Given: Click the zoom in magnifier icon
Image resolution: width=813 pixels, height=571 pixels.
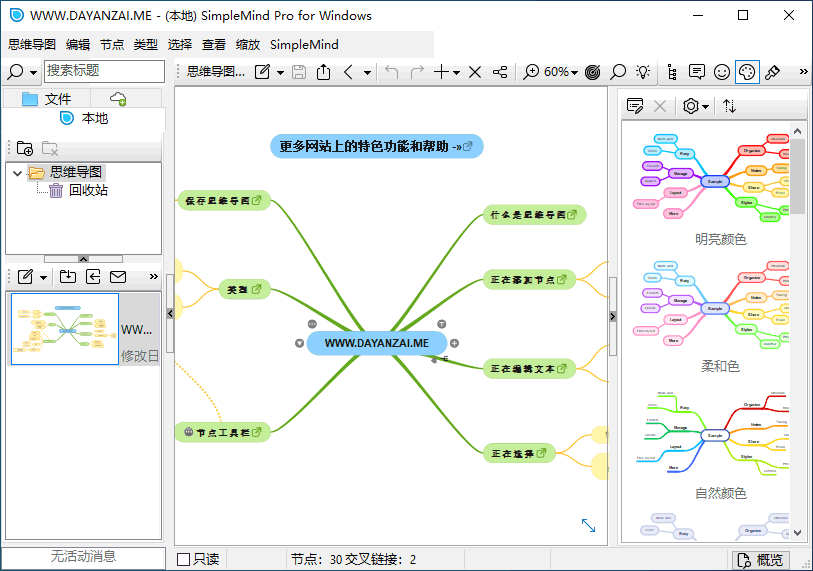Looking at the screenshot, I should click(x=531, y=72).
